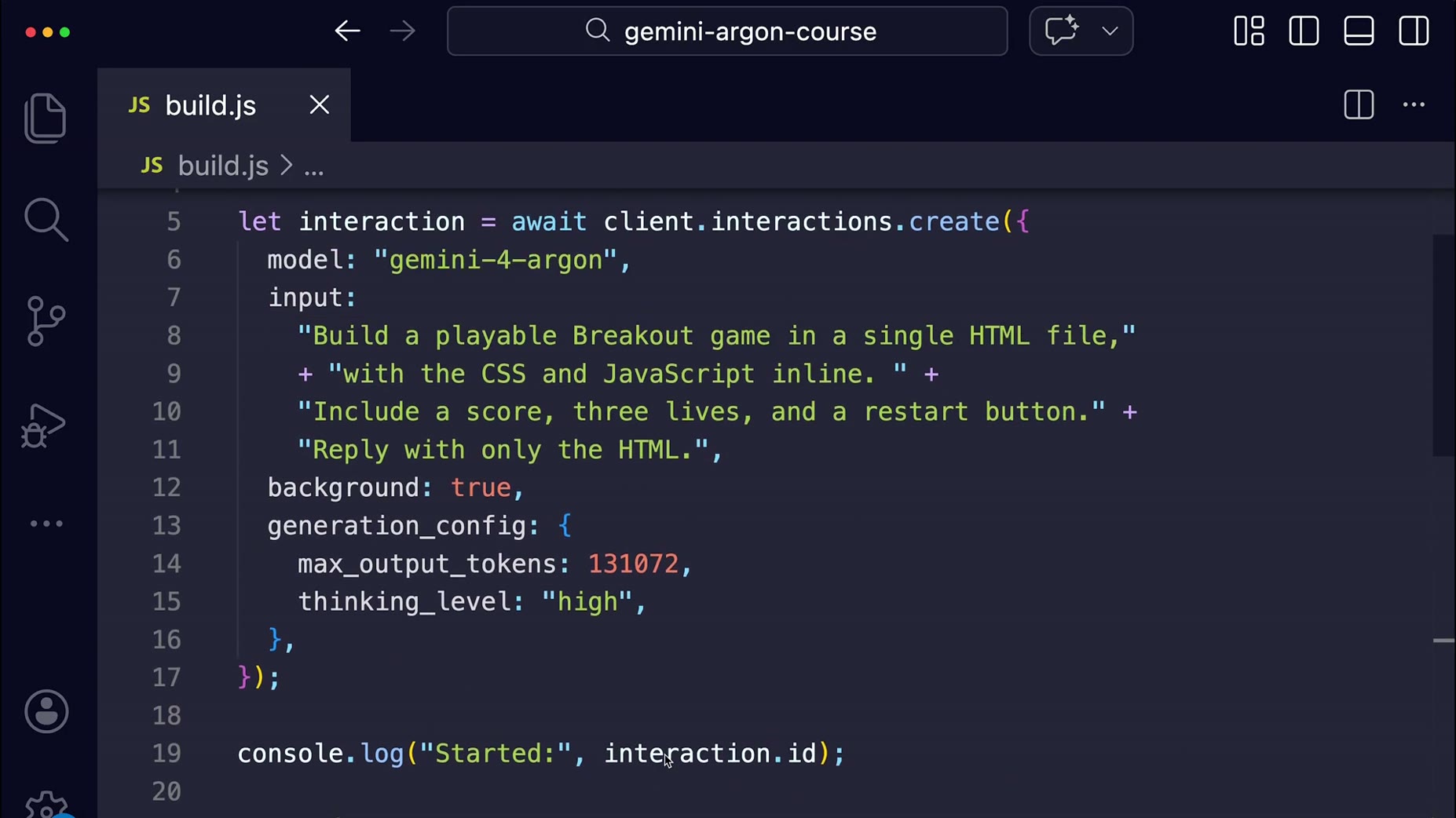Open the Accounts menu icon
1456x818 pixels.
click(46, 711)
